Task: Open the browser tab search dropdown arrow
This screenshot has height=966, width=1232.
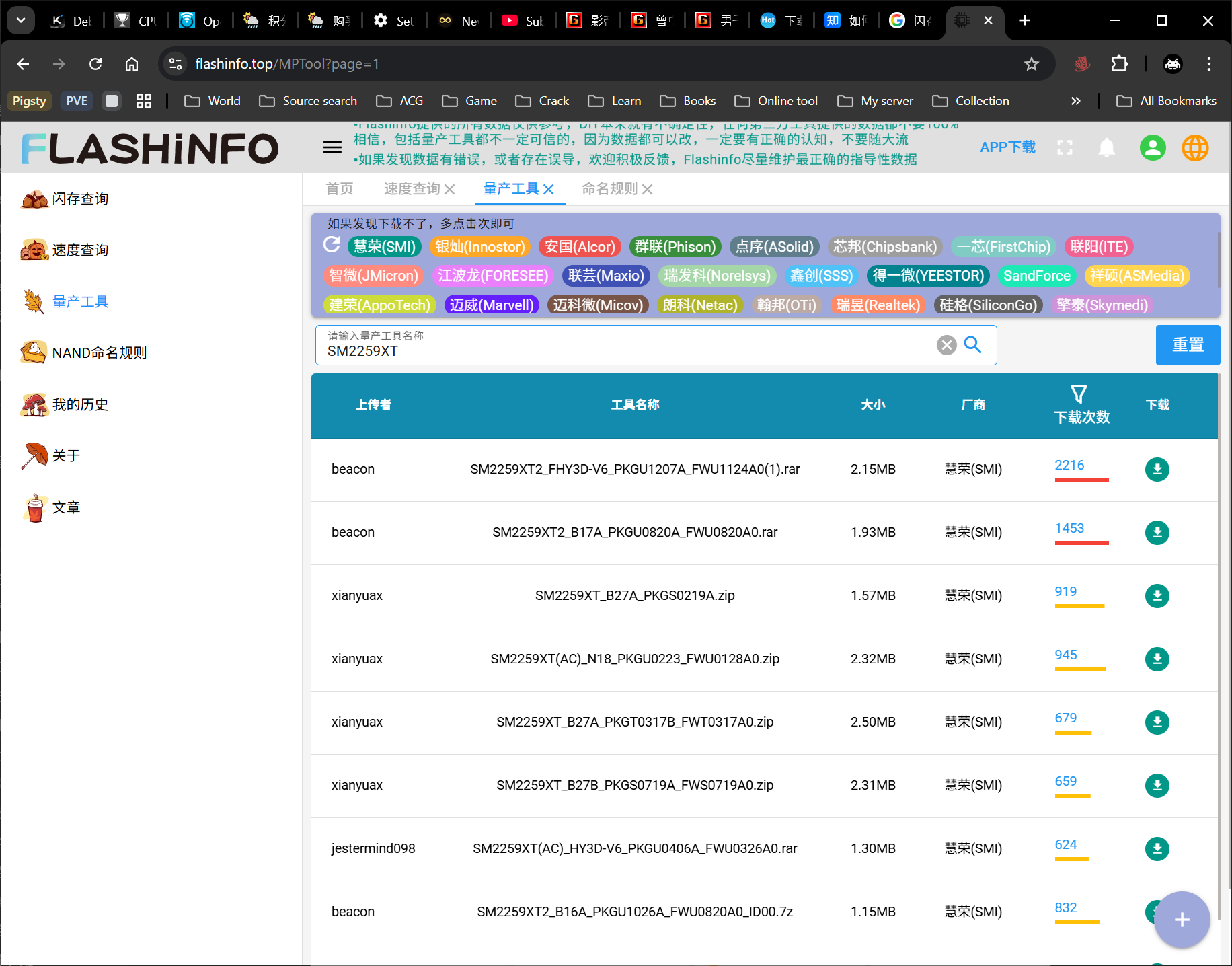Action: 20,20
